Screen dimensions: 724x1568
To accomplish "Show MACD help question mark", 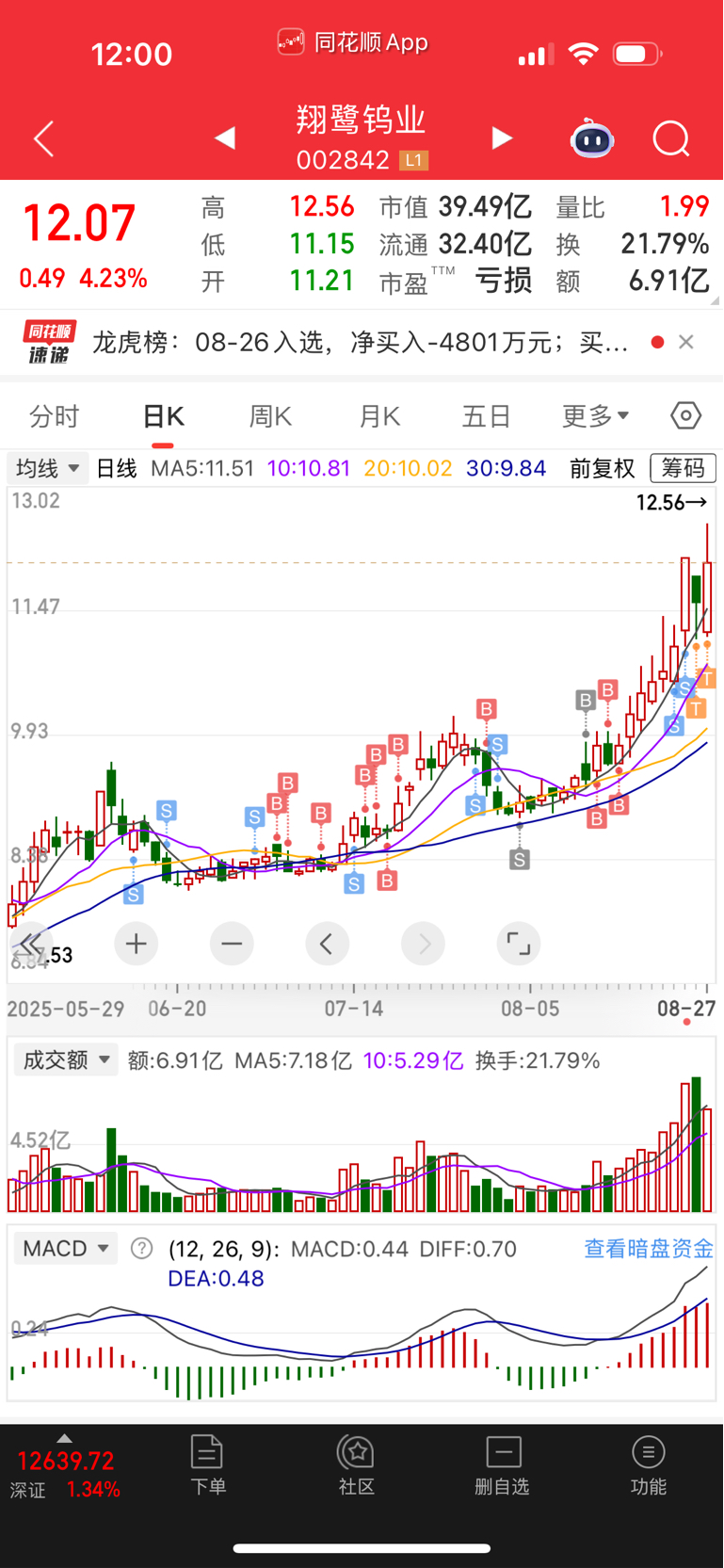I will 141,1249.
